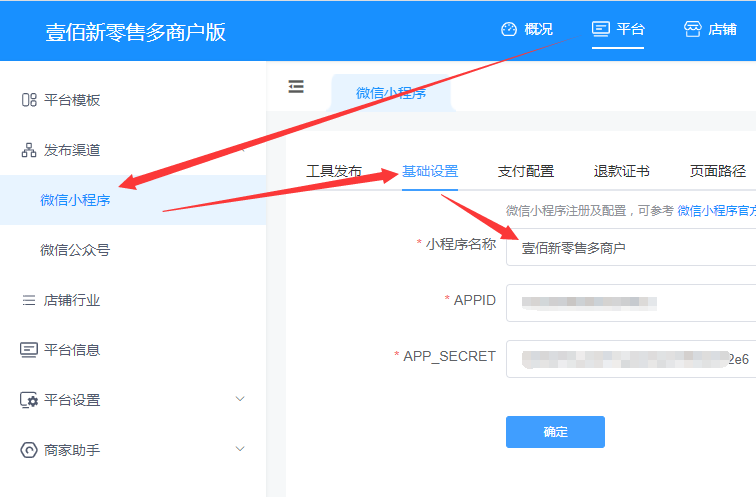
Task: Switch to the 支付配置 tab
Action: pyautogui.click(x=526, y=171)
